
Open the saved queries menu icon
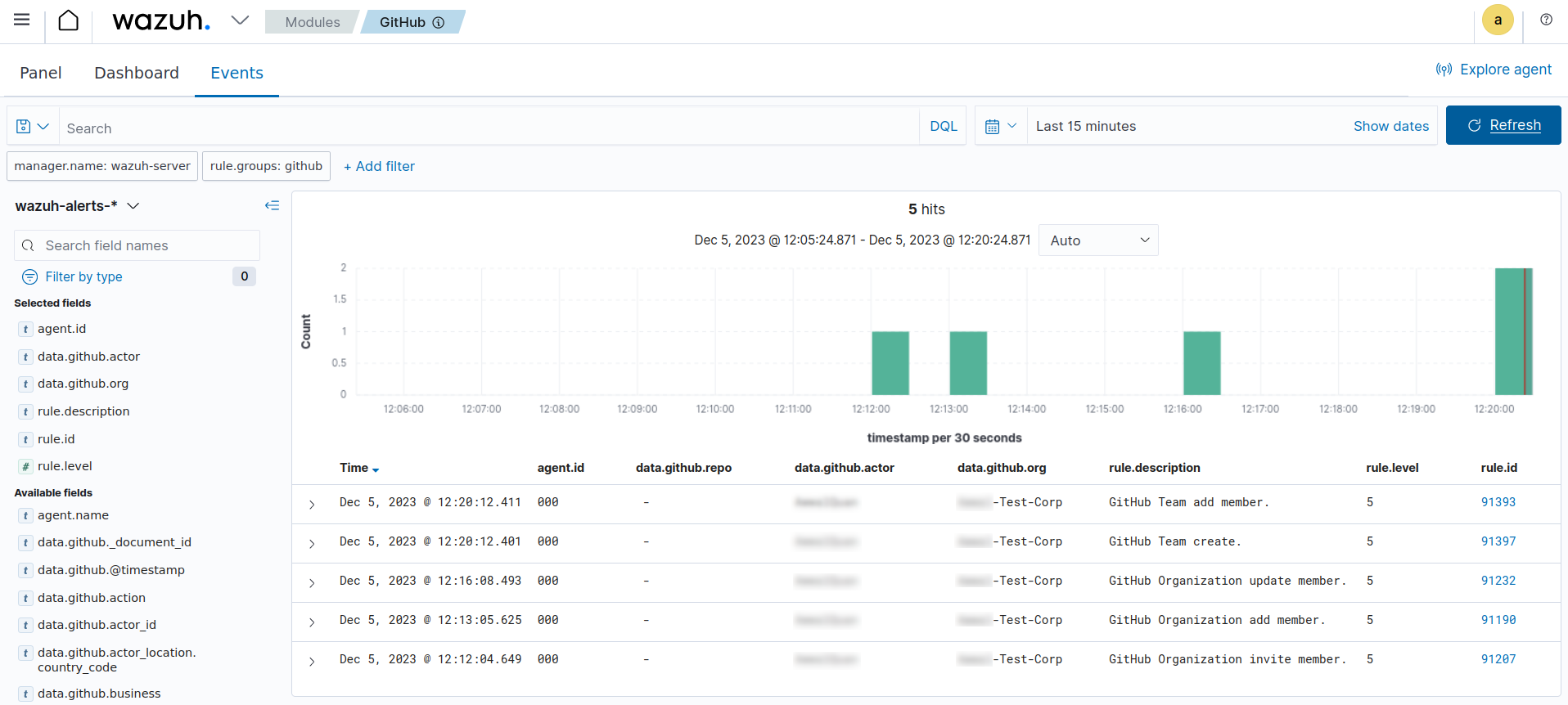pos(33,127)
